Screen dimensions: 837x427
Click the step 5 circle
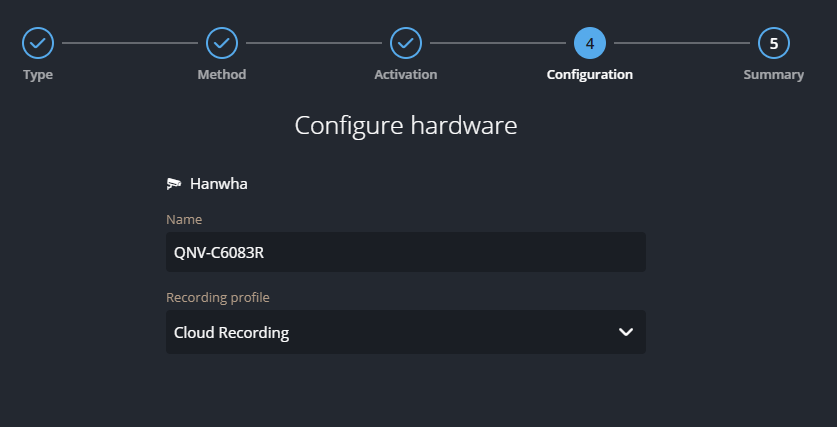point(773,43)
